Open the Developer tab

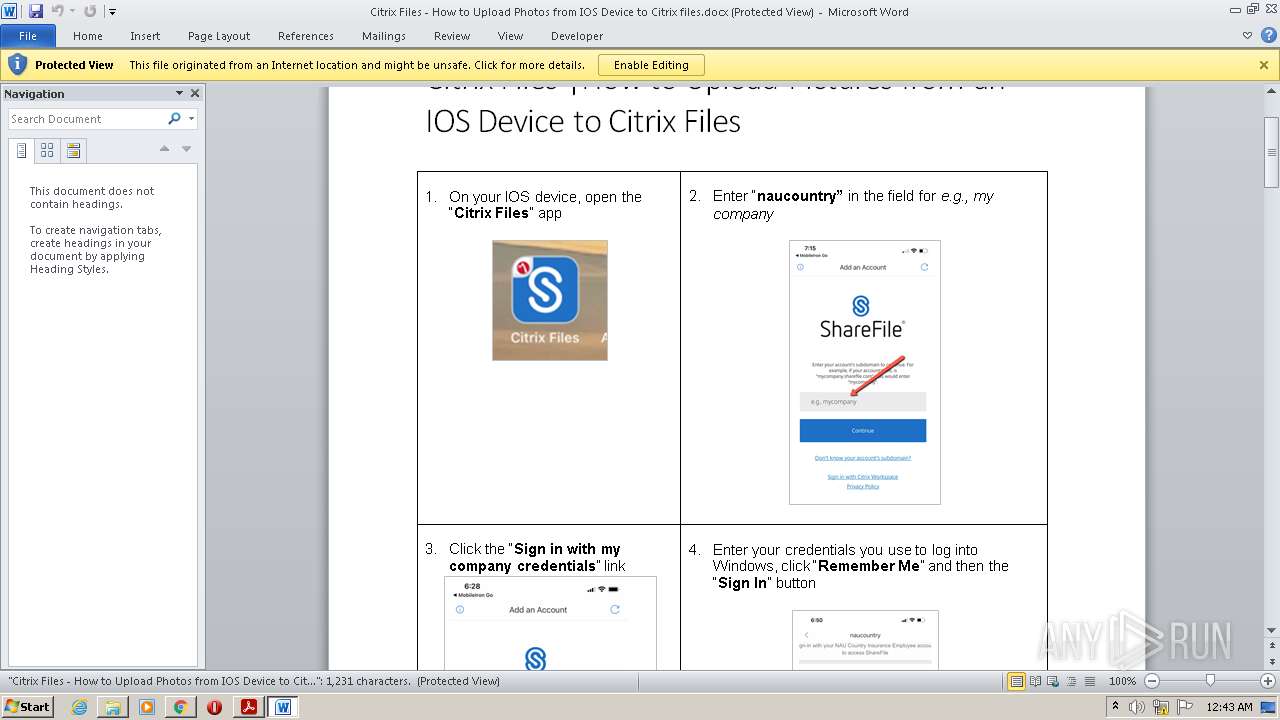click(x=577, y=36)
